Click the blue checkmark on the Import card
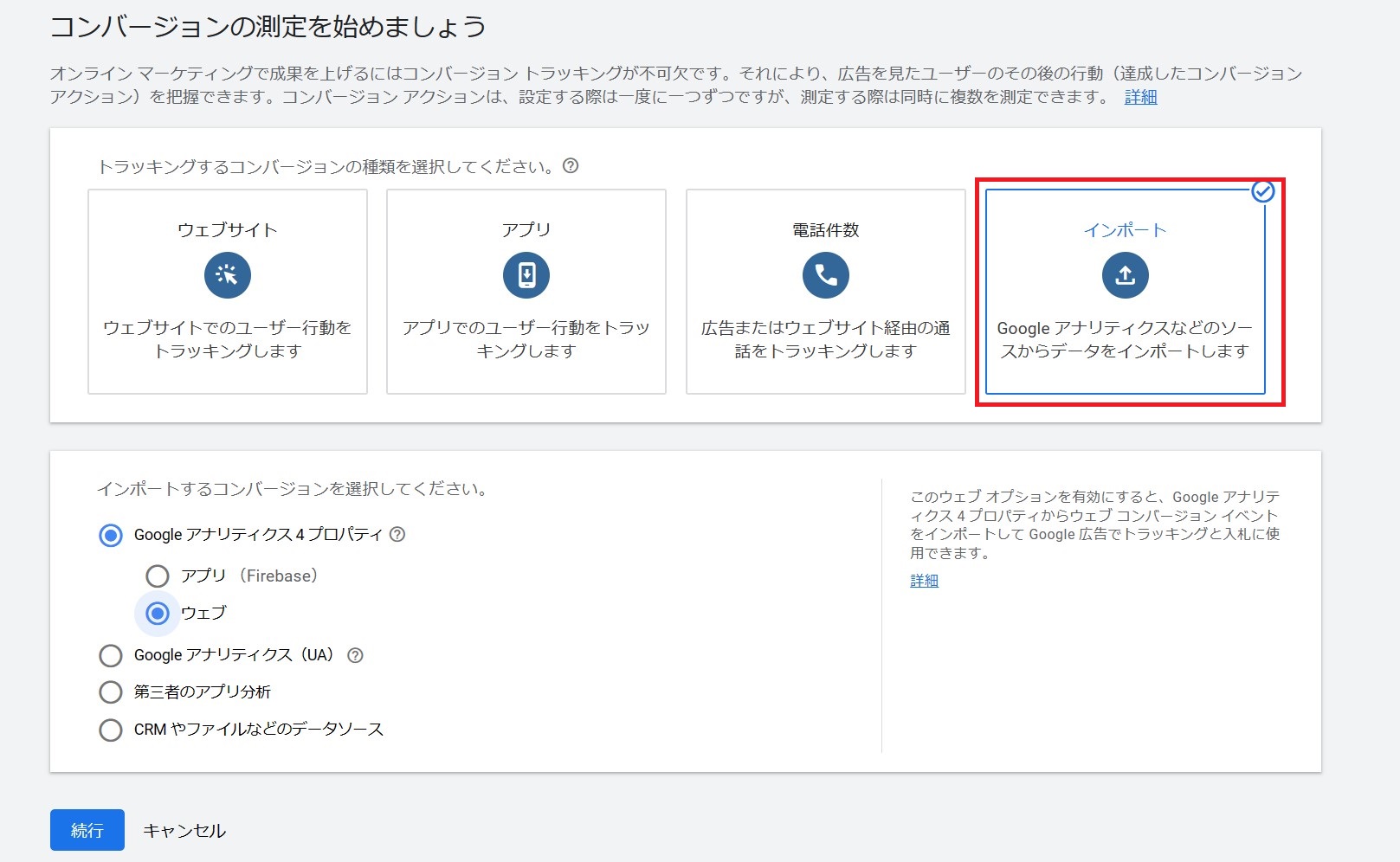 point(1263,191)
